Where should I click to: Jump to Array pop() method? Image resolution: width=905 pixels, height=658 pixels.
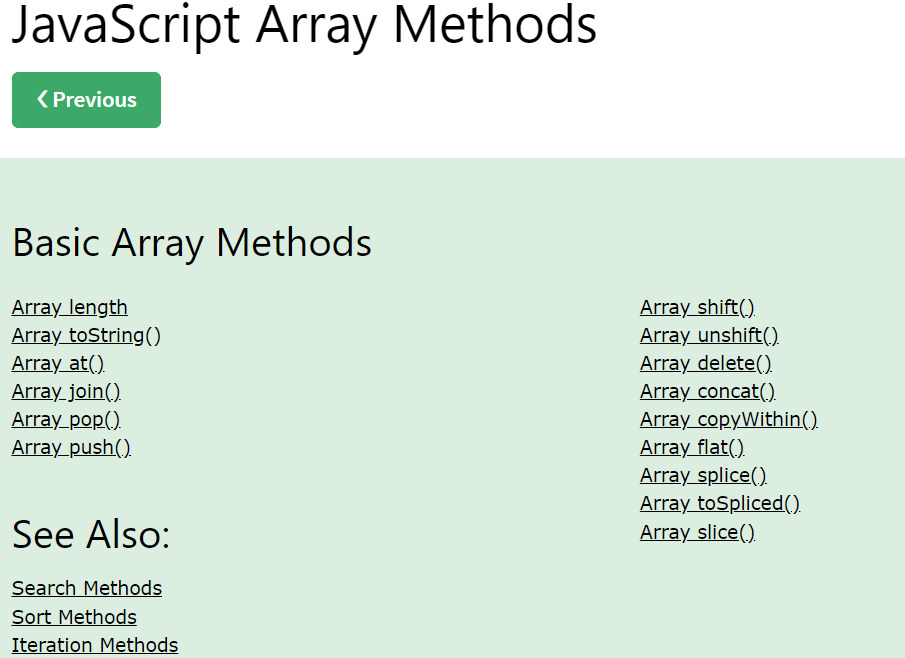(x=66, y=419)
